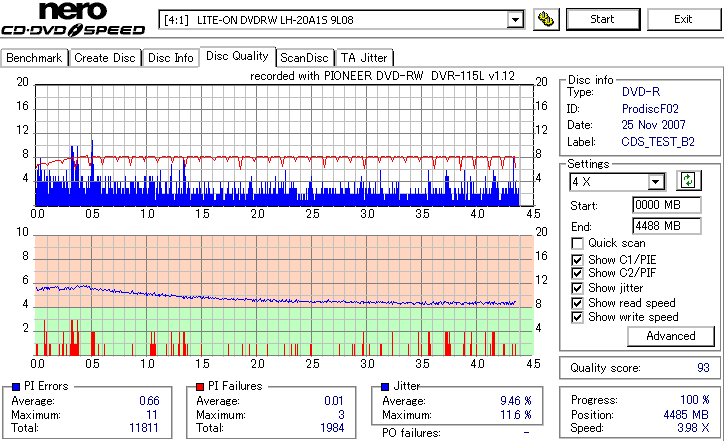
Task: Uncheck Show C2/PIF
Action: click(x=577, y=273)
